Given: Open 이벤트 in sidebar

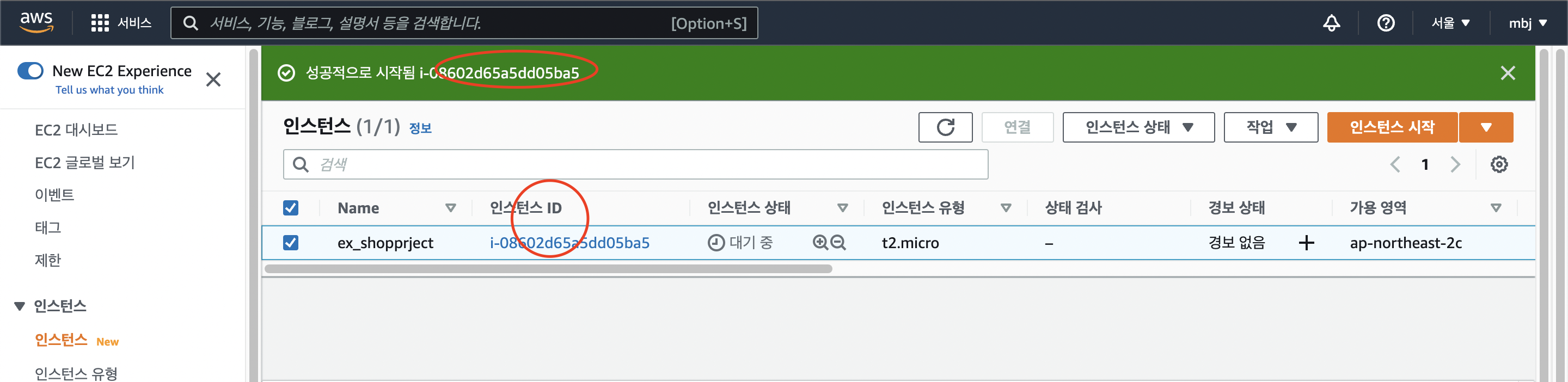Looking at the screenshot, I should pos(54,195).
